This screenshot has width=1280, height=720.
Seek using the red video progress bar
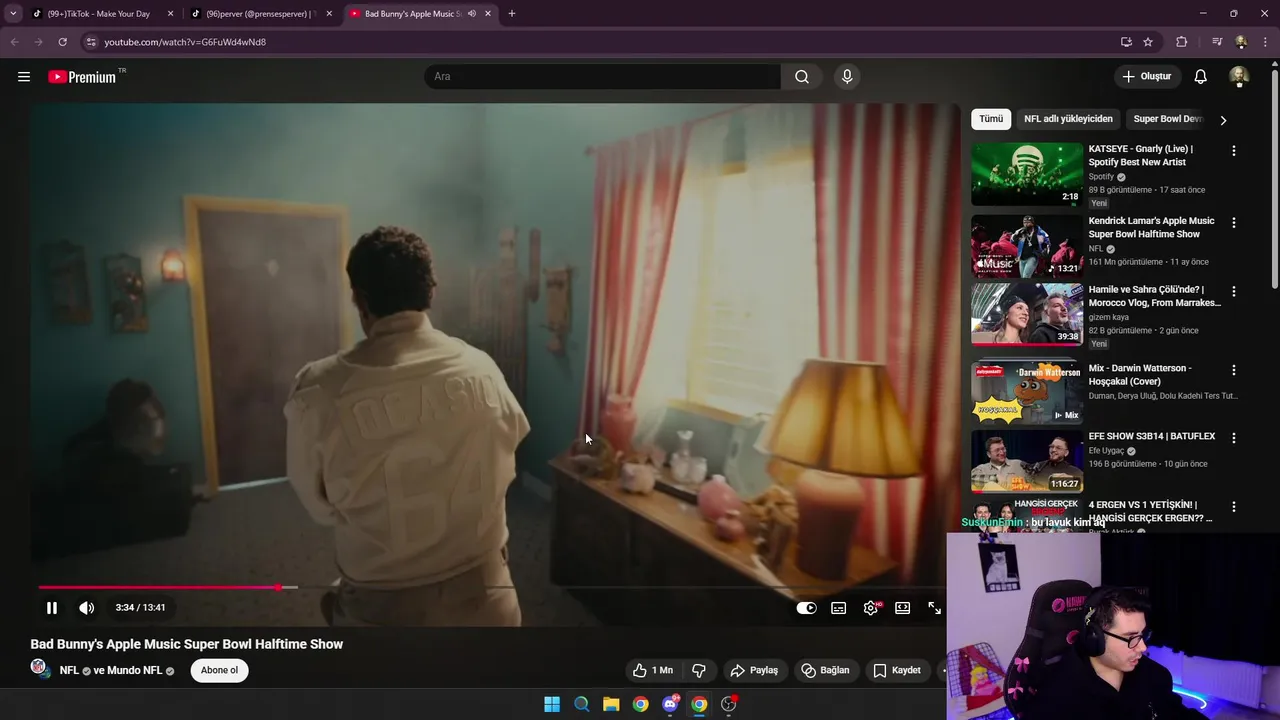pos(490,587)
